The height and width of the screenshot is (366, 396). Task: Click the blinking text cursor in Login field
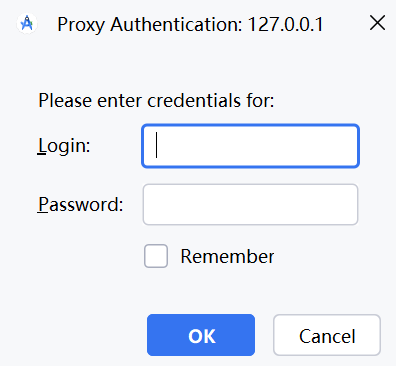click(x=156, y=145)
